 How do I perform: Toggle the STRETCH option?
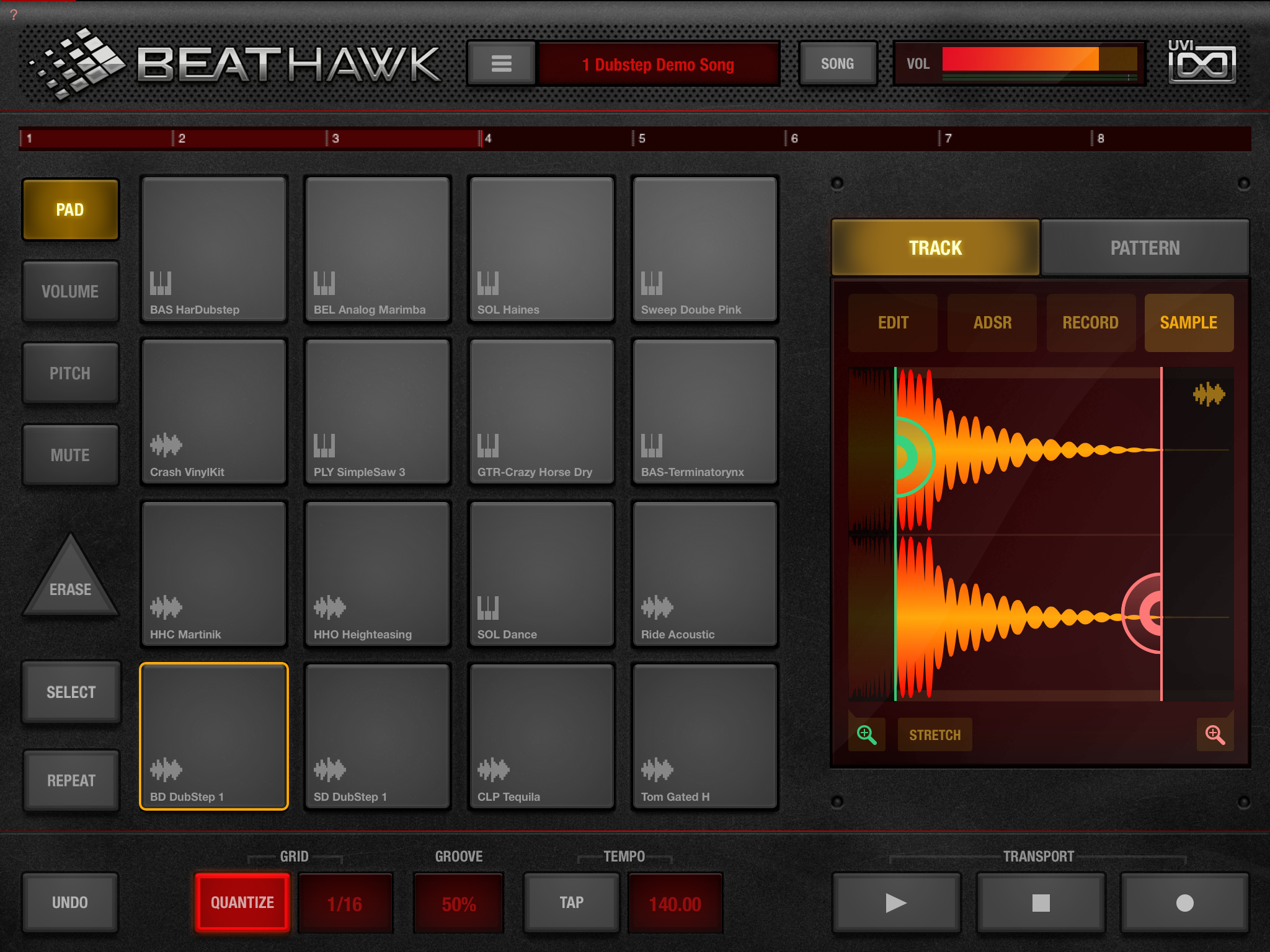click(x=935, y=735)
